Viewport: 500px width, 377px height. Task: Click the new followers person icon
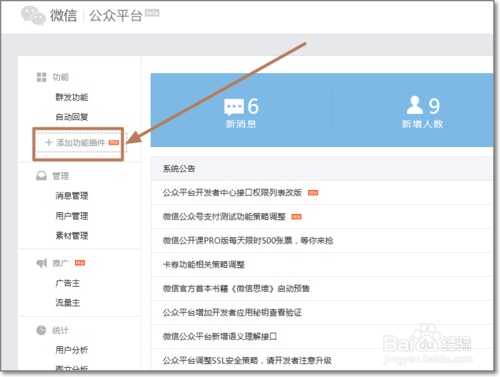pyautogui.click(x=415, y=105)
